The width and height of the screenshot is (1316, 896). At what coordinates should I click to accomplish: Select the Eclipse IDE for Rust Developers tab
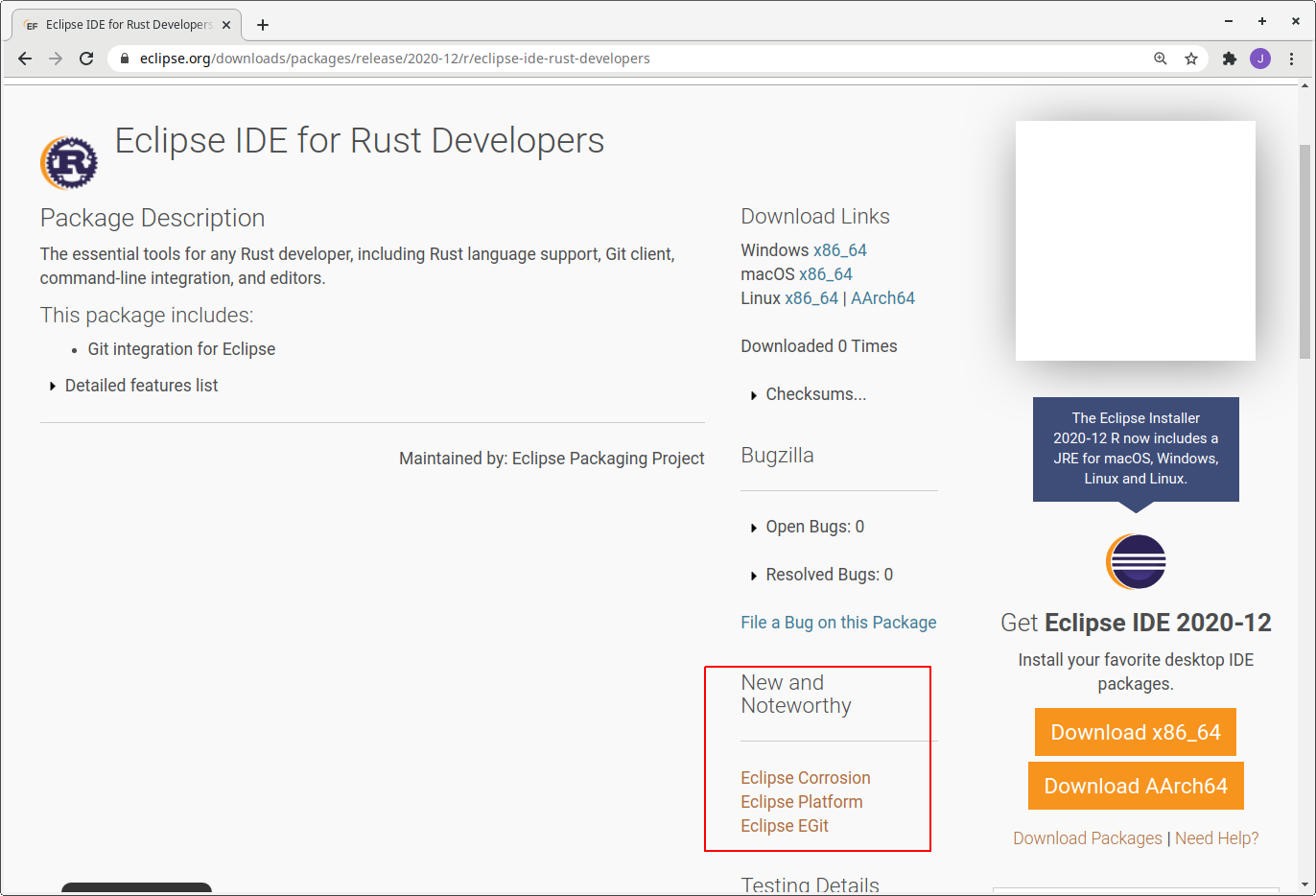(x=129, y=25)
